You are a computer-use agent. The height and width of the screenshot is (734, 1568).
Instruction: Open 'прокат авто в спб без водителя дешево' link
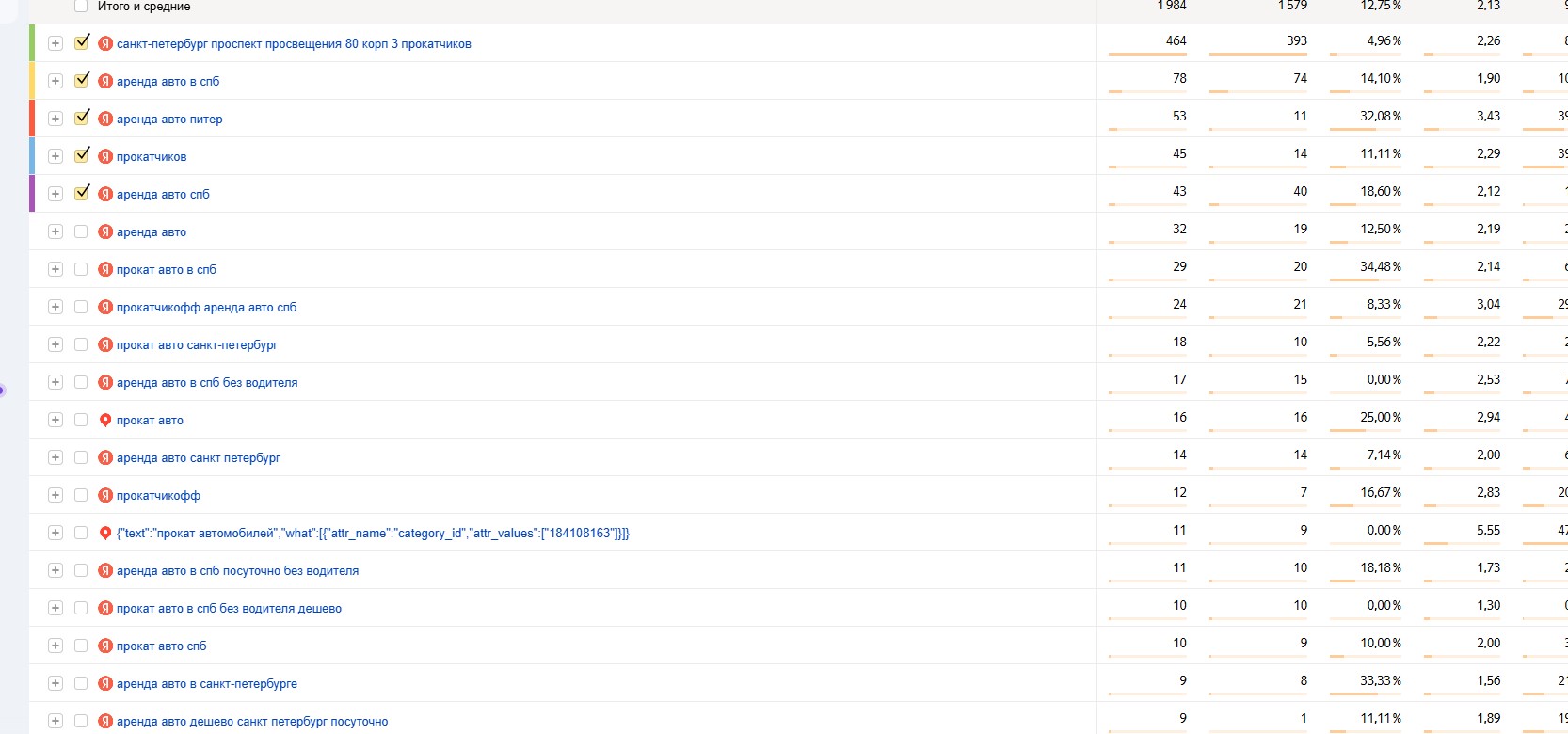[229, 608]
